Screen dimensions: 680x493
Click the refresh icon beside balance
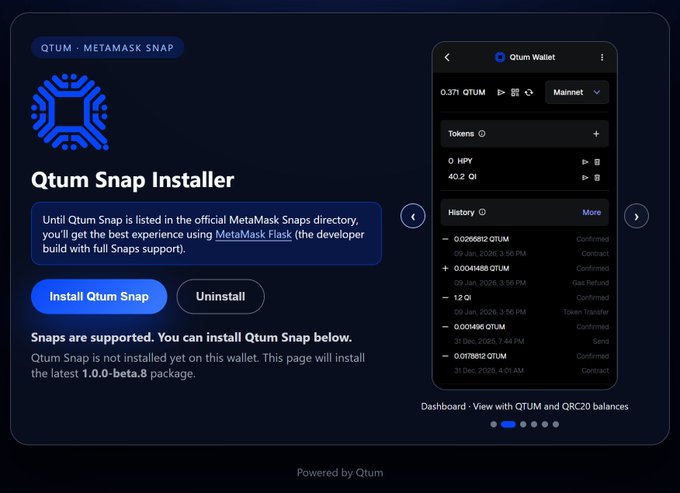[x=529, y=92]
